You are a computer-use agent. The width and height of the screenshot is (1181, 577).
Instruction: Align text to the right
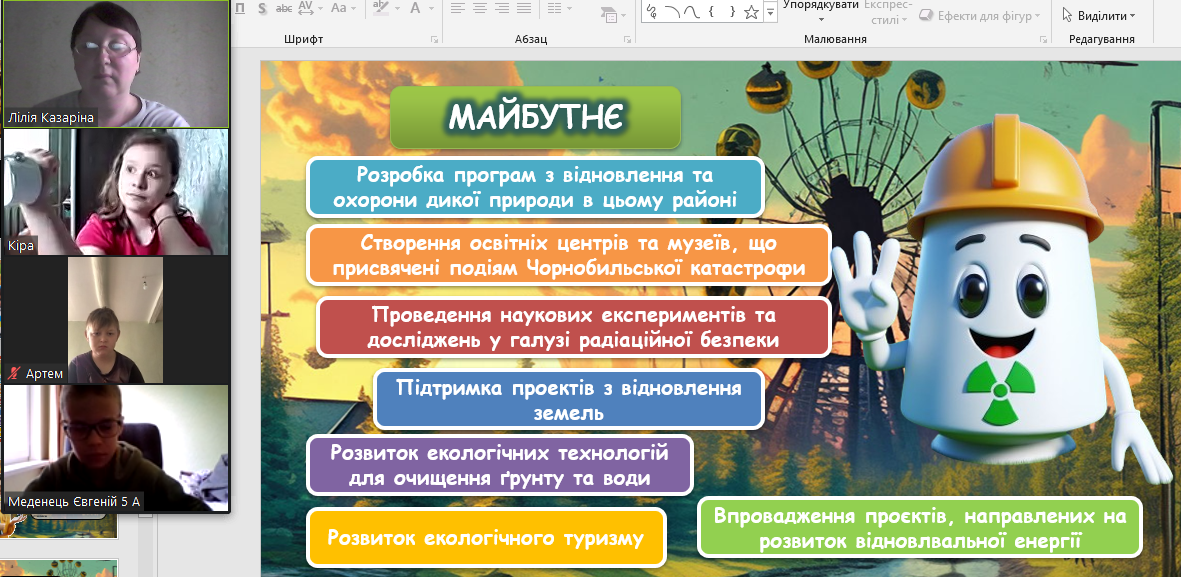(502, 8)
